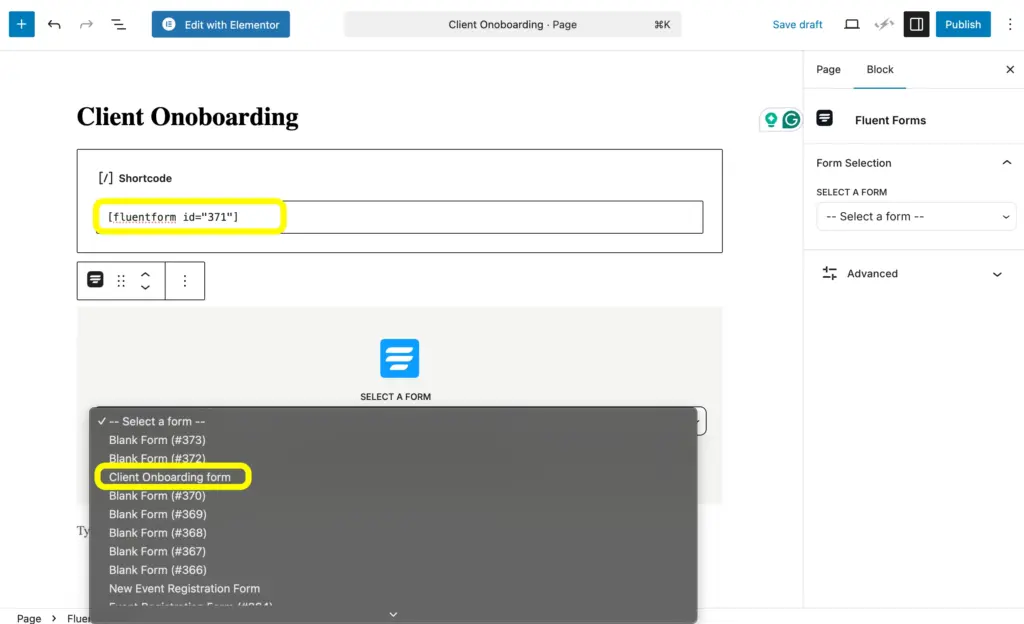Click the green lightbulb extension icon
Image resolution: width=1024 pixels, height=624 pixels.
(x=771, y=119)
